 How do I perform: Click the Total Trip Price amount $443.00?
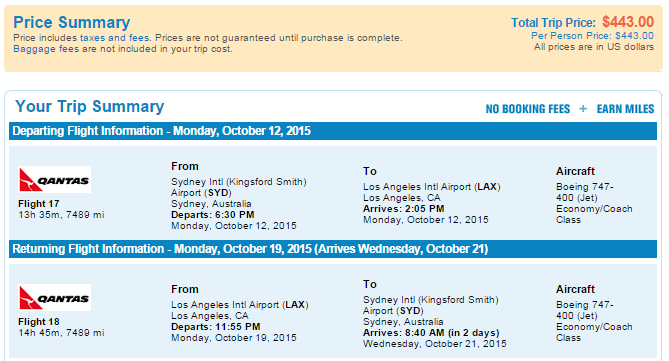[628, 22]
